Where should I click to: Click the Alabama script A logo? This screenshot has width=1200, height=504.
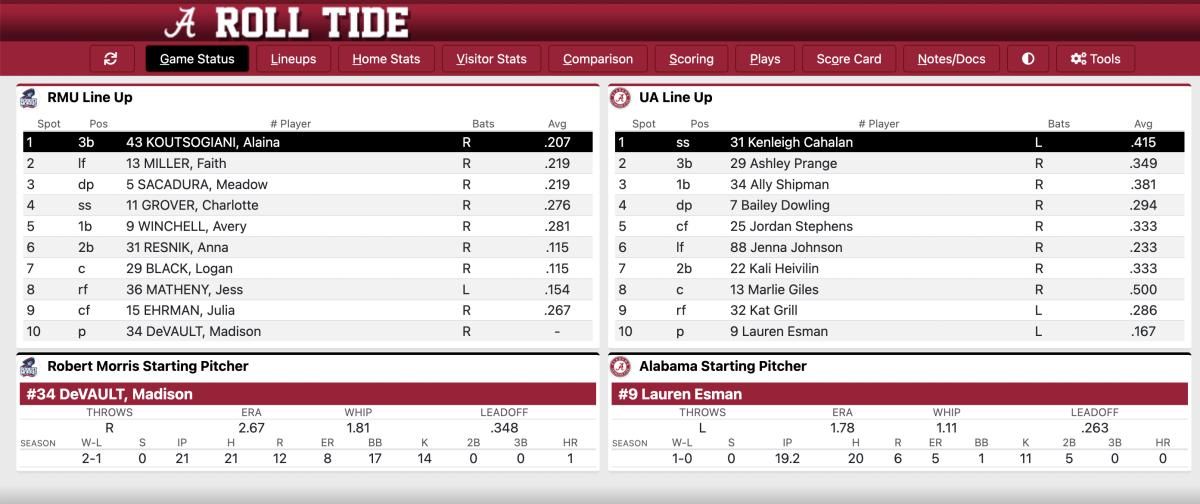(180, 21)
